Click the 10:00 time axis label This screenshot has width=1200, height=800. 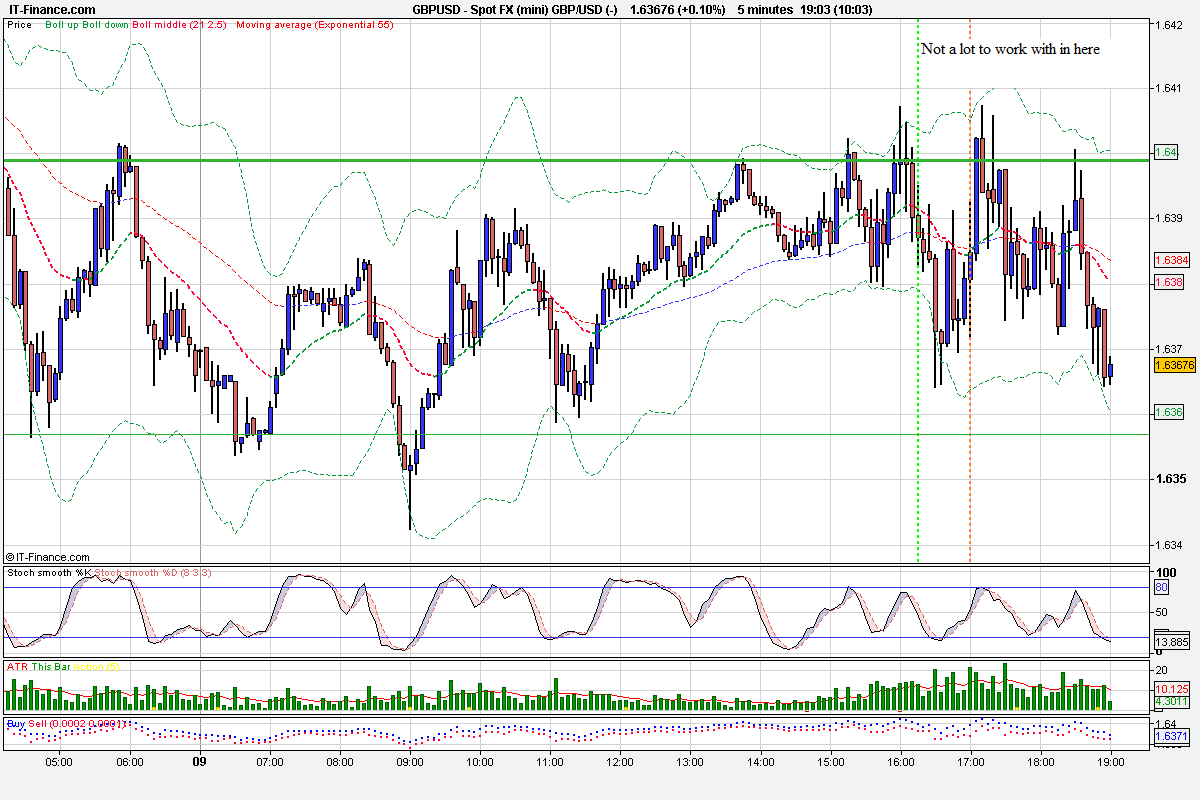[x=480, y=761]
